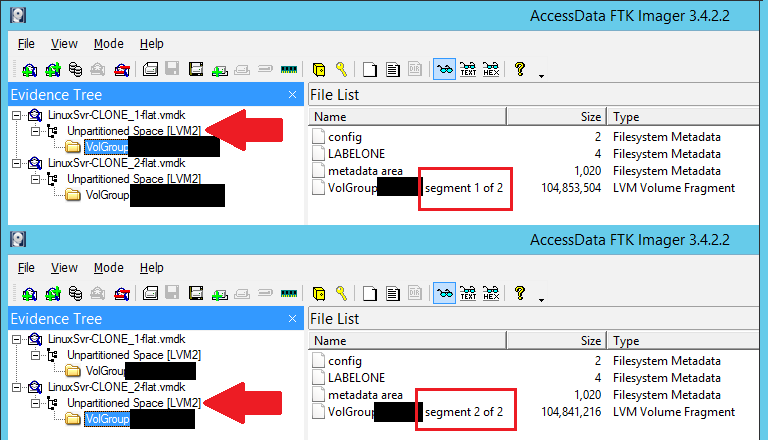Open View menu in segment 1 window
768x440 pixels.
(x=64, y=44)
